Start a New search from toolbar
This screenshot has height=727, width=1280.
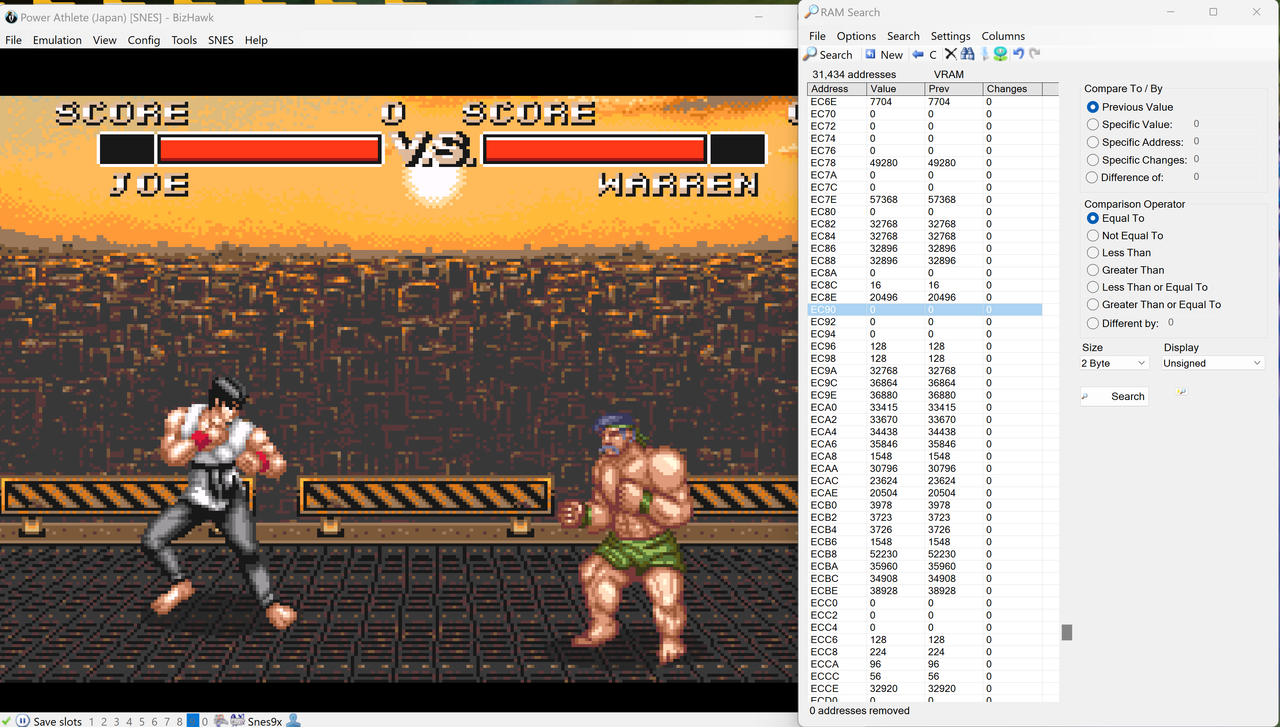click(884, 55)
